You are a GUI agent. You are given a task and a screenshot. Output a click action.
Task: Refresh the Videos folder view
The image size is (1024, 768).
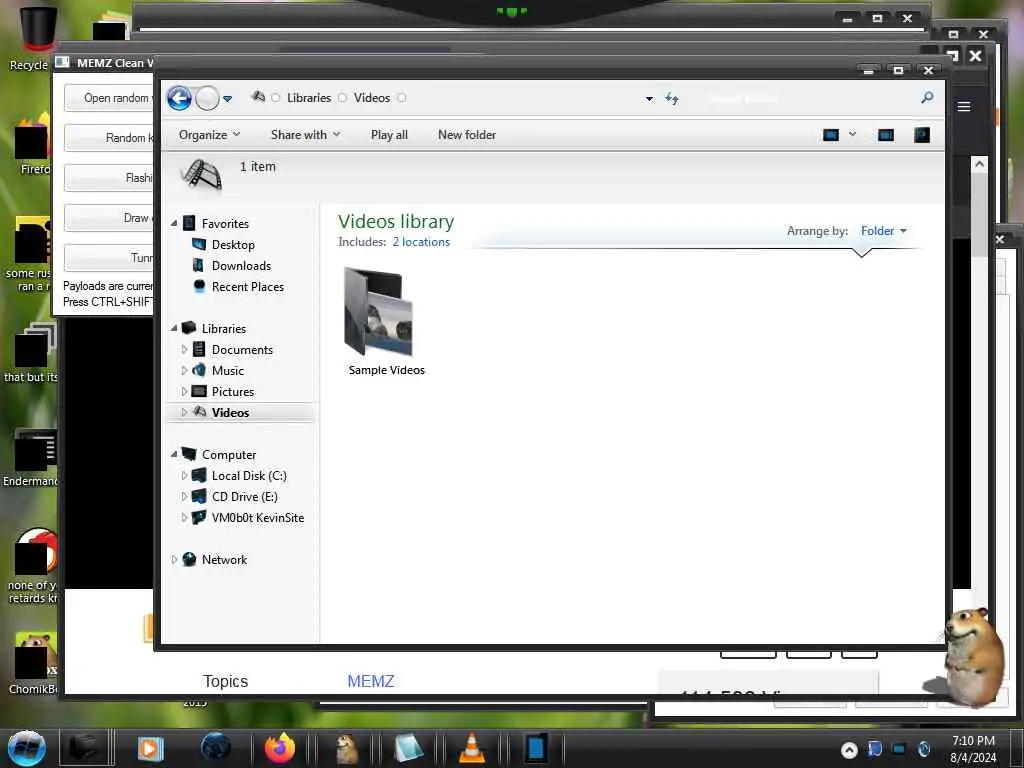672,99
